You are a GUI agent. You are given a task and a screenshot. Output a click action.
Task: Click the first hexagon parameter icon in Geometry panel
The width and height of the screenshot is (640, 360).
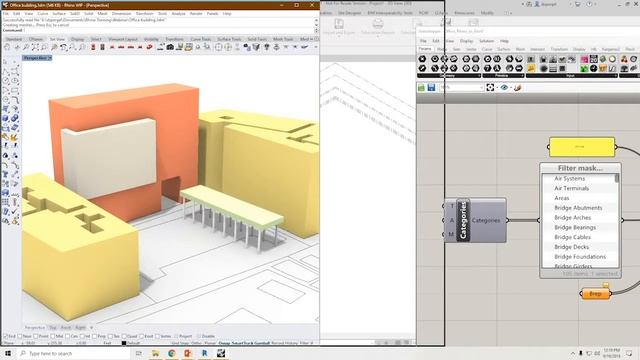click(422, 59)
